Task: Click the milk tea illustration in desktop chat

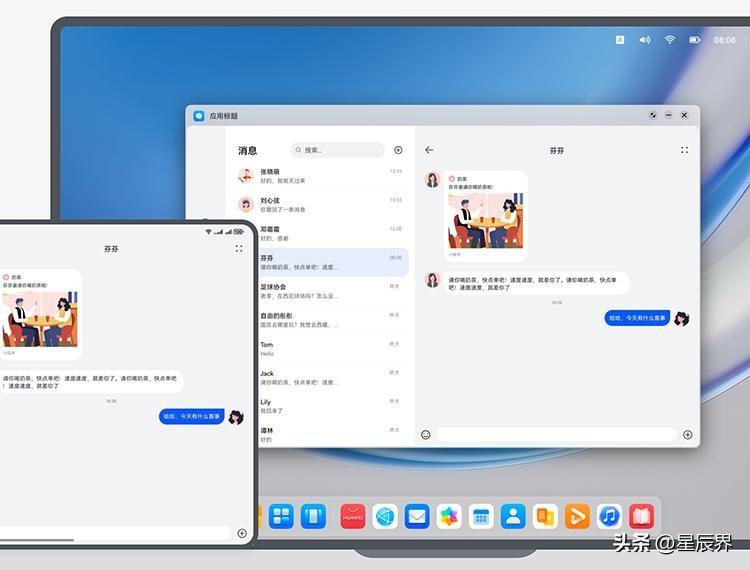Action: pyautogui.click(x=485, y=221)
